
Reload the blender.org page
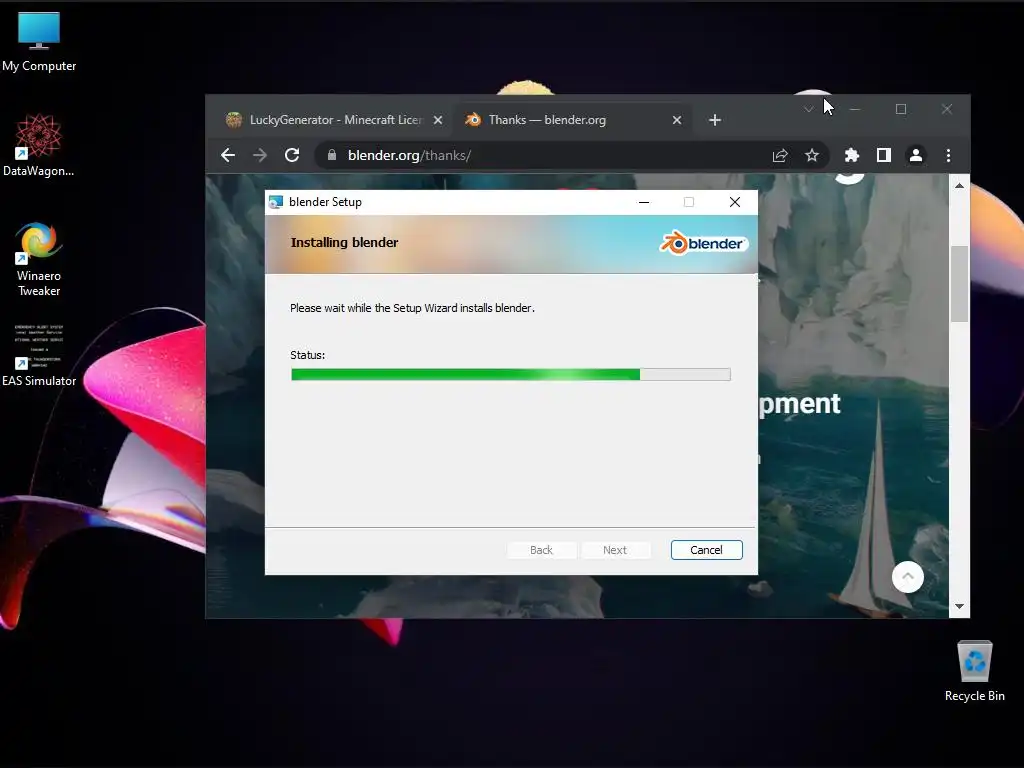(x=292, y=155)
